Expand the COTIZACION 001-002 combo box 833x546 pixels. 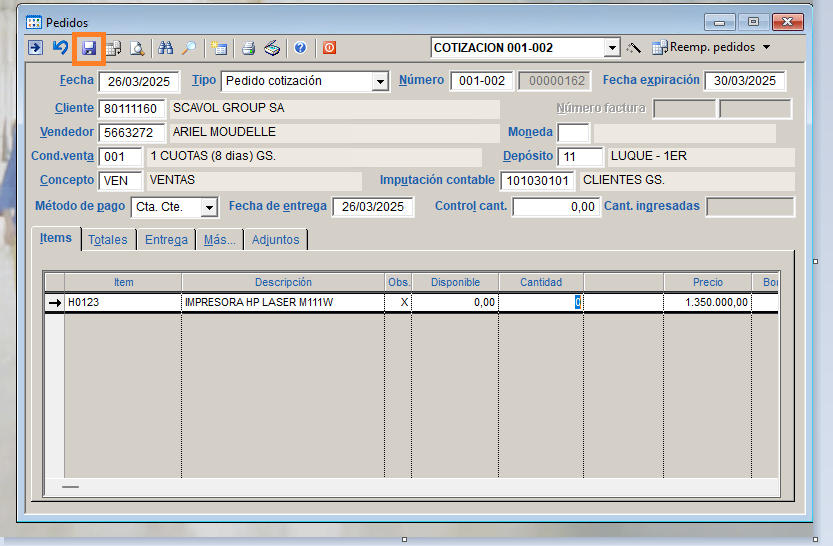(611, 48)
